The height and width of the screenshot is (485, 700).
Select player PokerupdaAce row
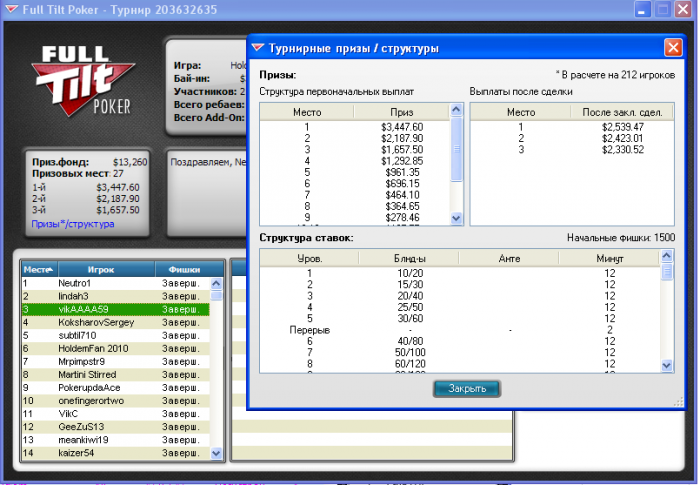(116, 388)
